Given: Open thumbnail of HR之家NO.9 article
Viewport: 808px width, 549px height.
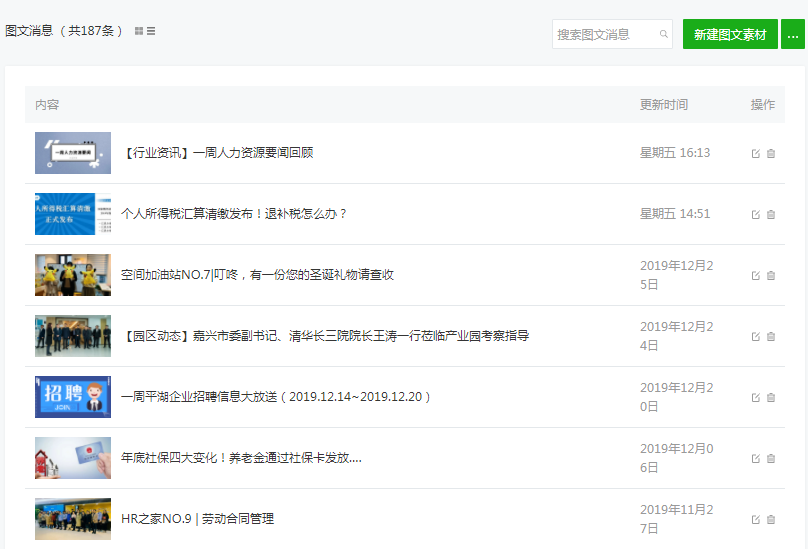Looking at the screenshot, I should (x=73, y=519).
